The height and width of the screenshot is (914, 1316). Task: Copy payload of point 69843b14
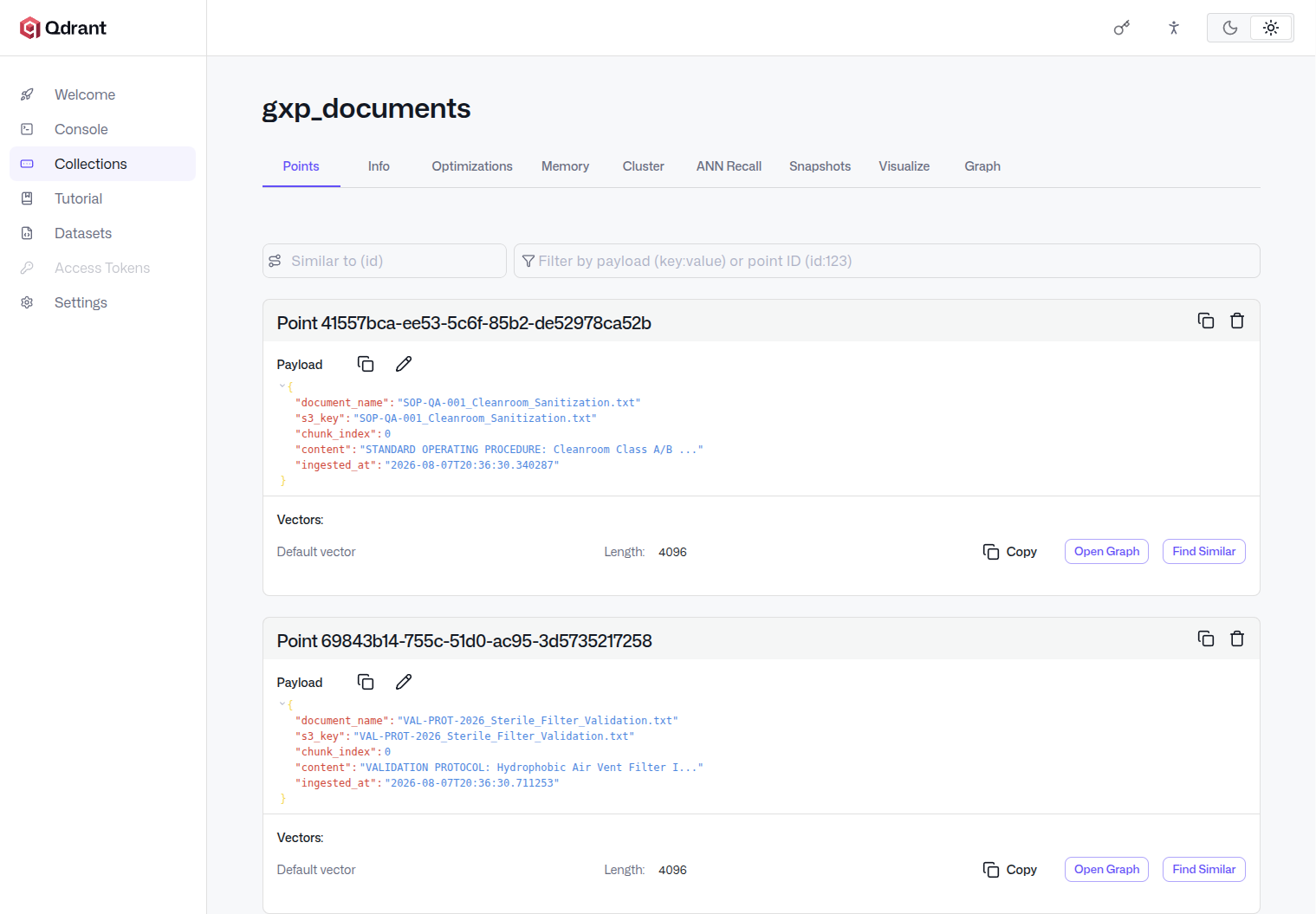[366, 682]
